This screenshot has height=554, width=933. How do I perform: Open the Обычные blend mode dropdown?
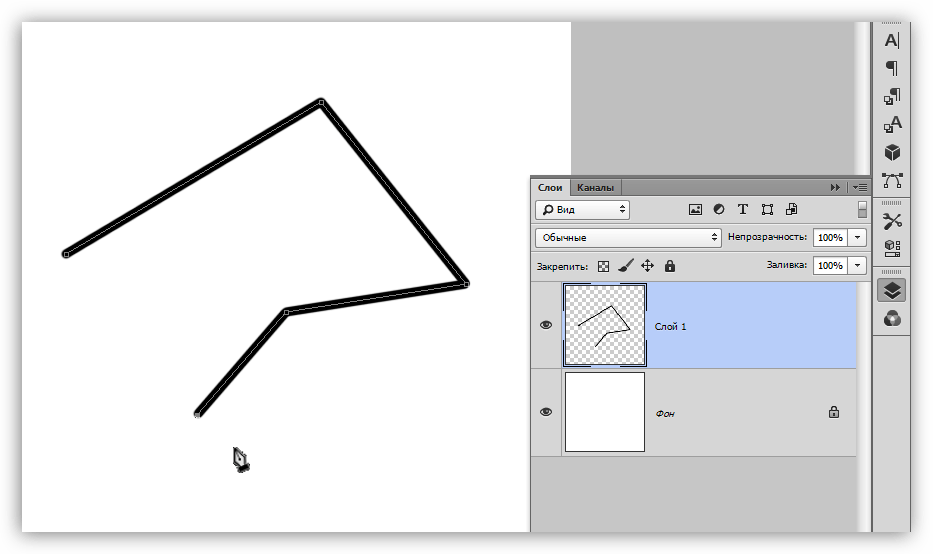pyautogui.click(x=628, y=238)
